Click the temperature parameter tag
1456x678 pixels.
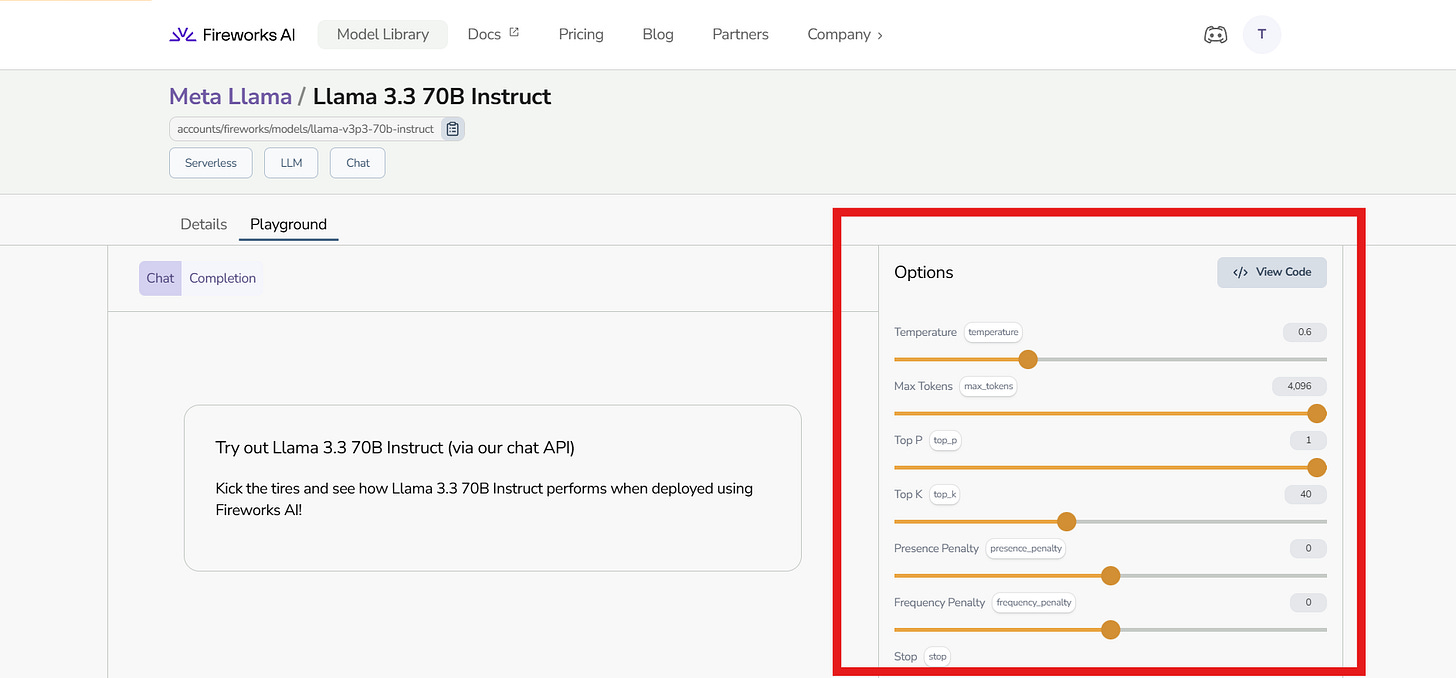click(993, 332)
